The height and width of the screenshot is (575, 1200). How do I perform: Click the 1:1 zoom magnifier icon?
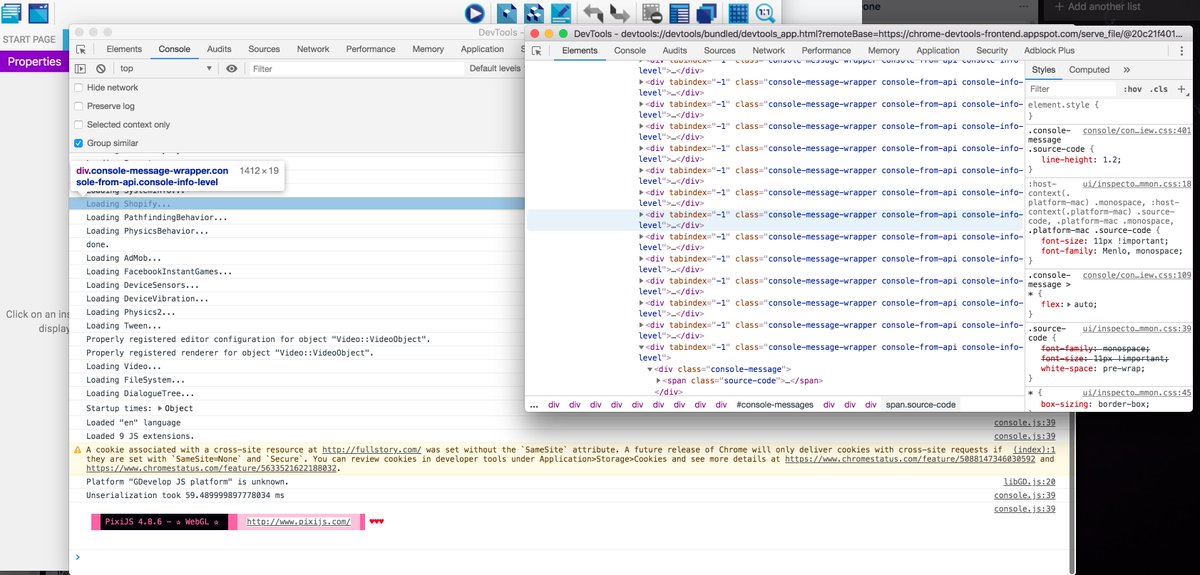tap(766, 13)
